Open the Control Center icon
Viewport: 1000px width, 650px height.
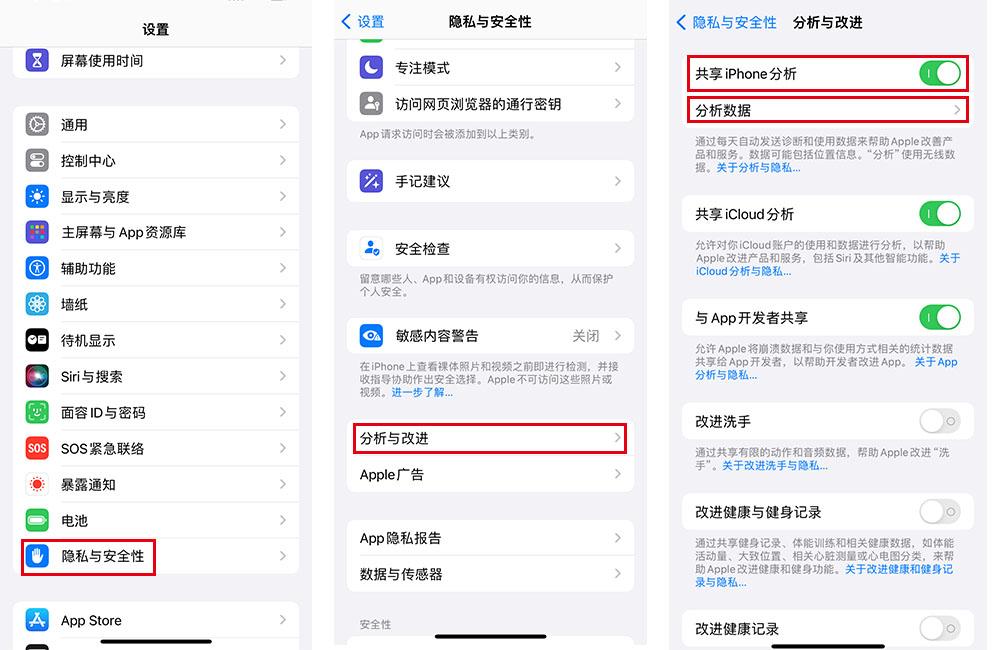[37, 161]
